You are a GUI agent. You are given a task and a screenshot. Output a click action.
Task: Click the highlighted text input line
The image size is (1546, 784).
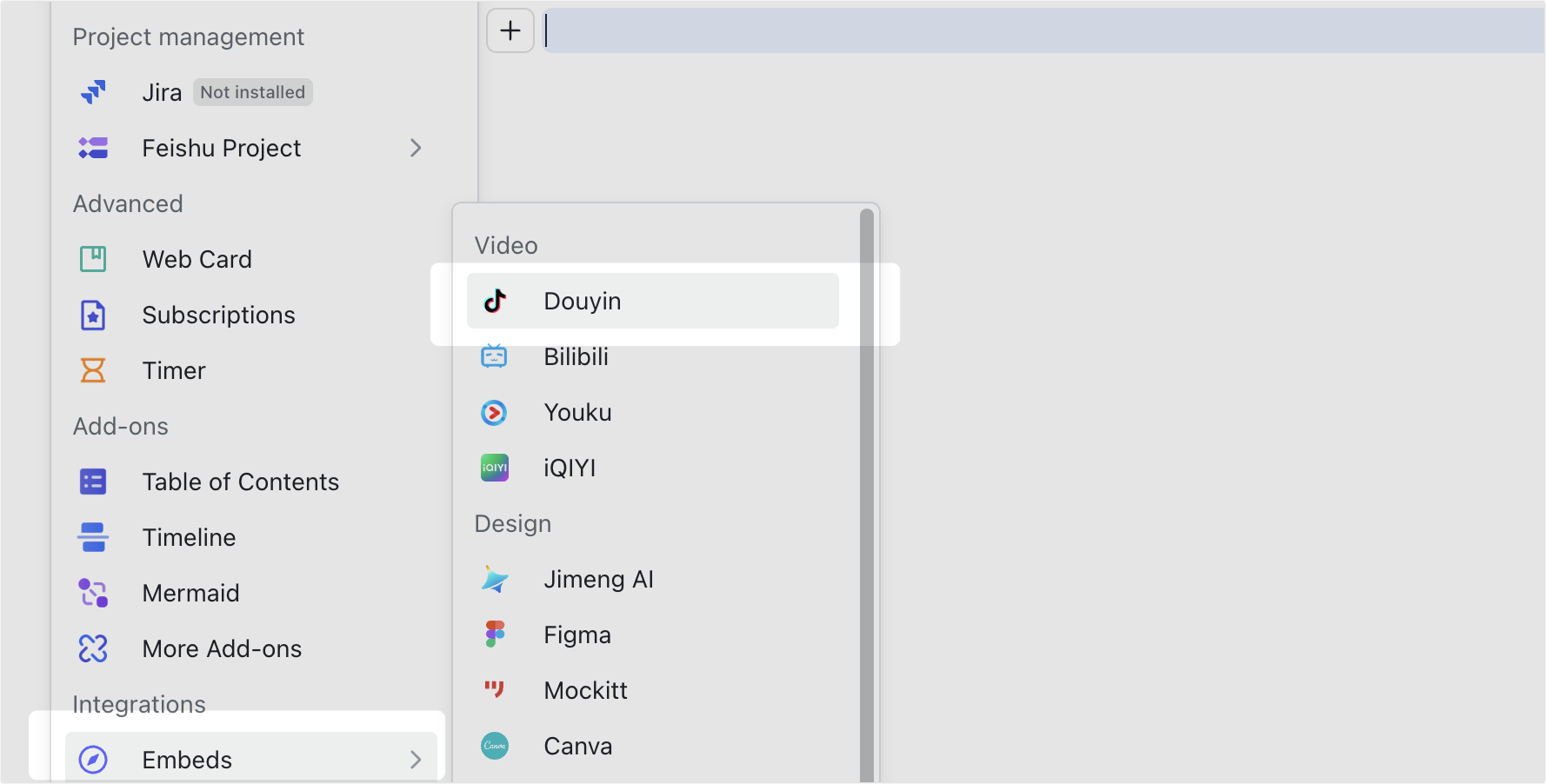[x=1043, y=30]
